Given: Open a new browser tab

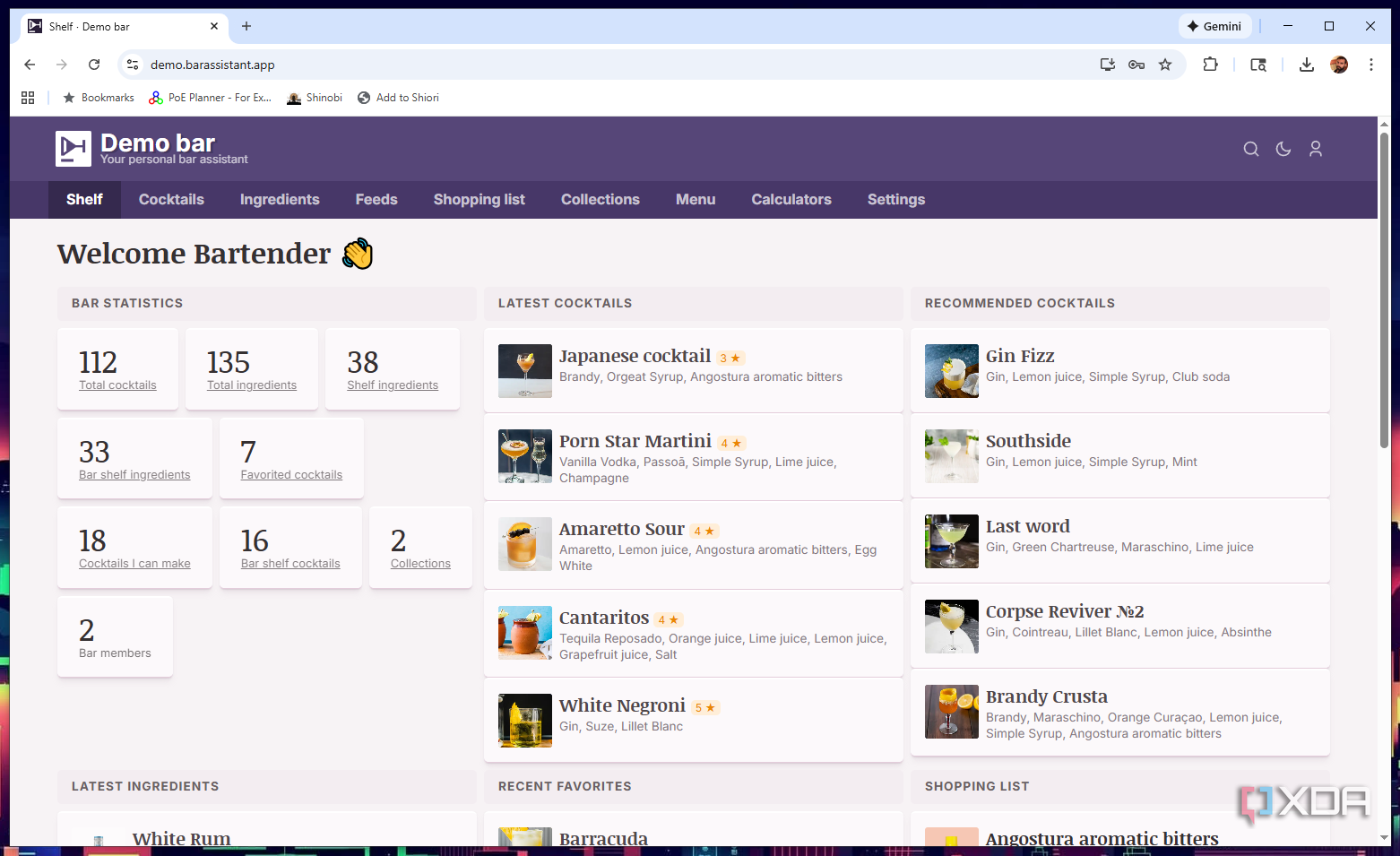Looking at the screenshot, I should click(246, 26).
